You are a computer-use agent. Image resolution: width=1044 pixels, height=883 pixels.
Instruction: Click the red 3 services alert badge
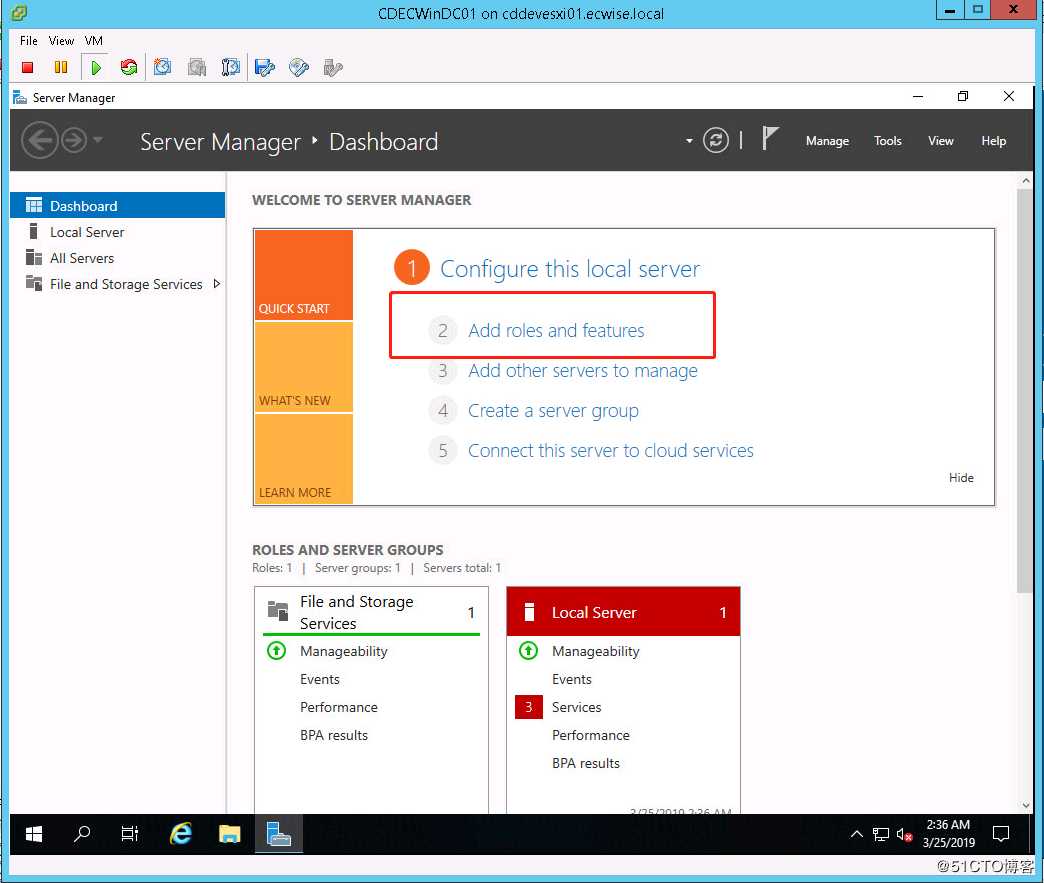(529, 707)
